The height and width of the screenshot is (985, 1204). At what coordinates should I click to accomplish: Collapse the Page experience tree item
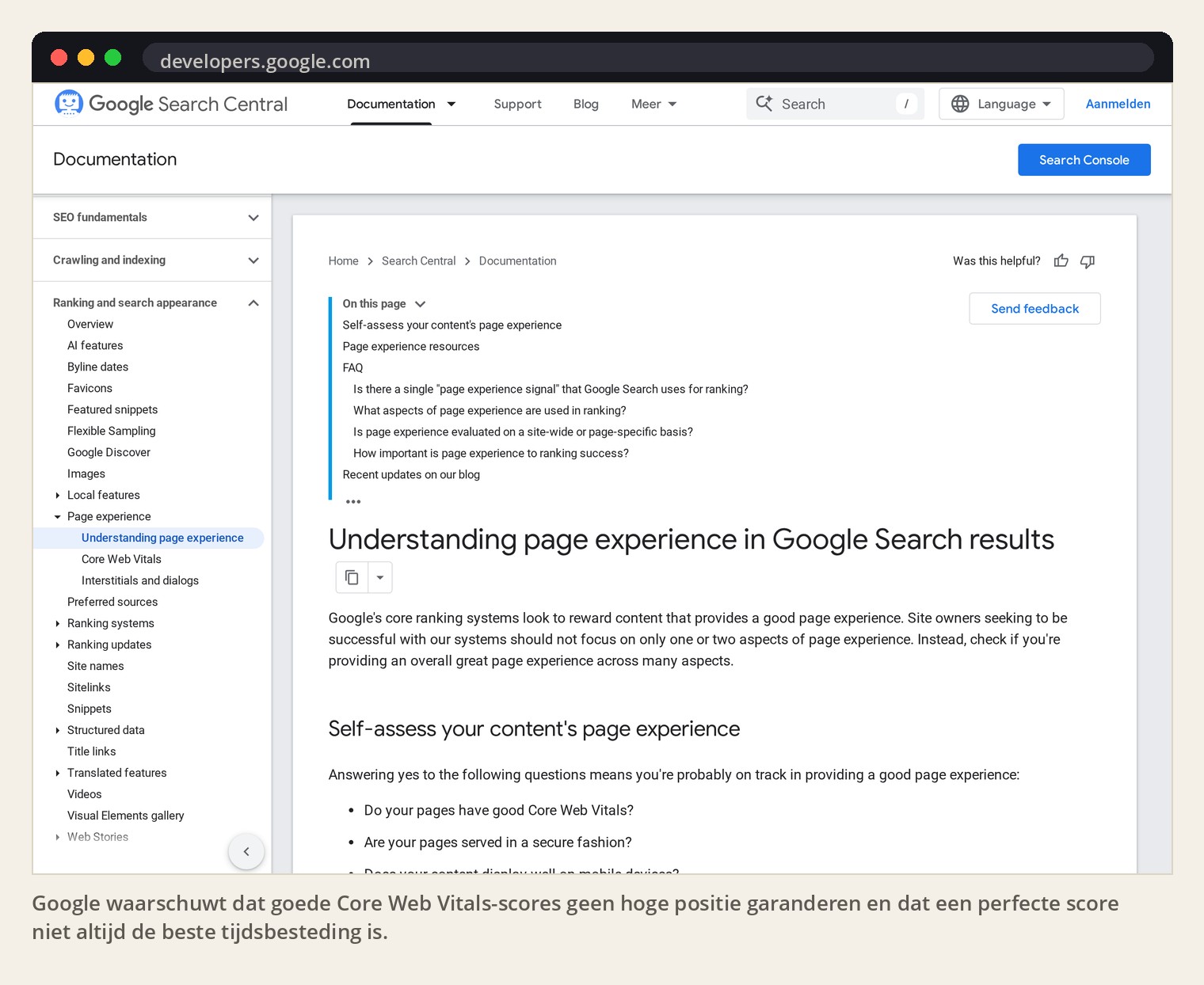58,516
